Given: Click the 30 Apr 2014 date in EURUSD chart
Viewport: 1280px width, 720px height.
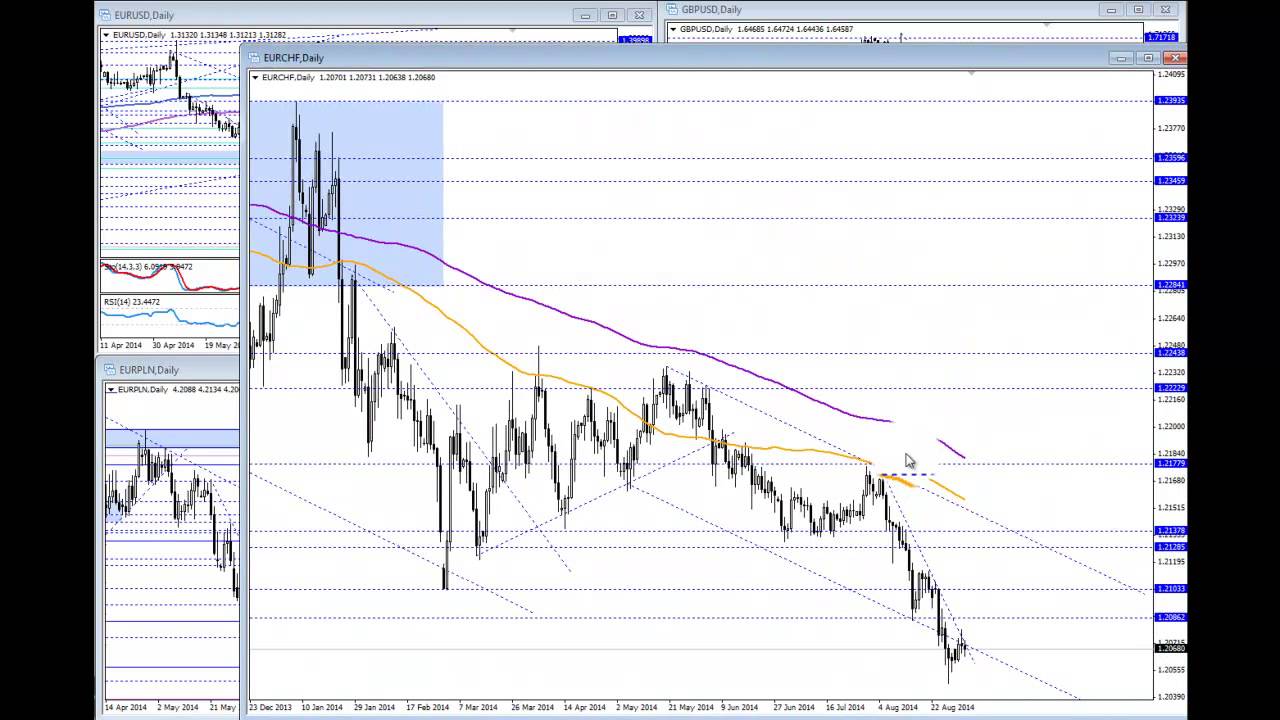Looking at the screenshot, I should click(x=173, y=345).
